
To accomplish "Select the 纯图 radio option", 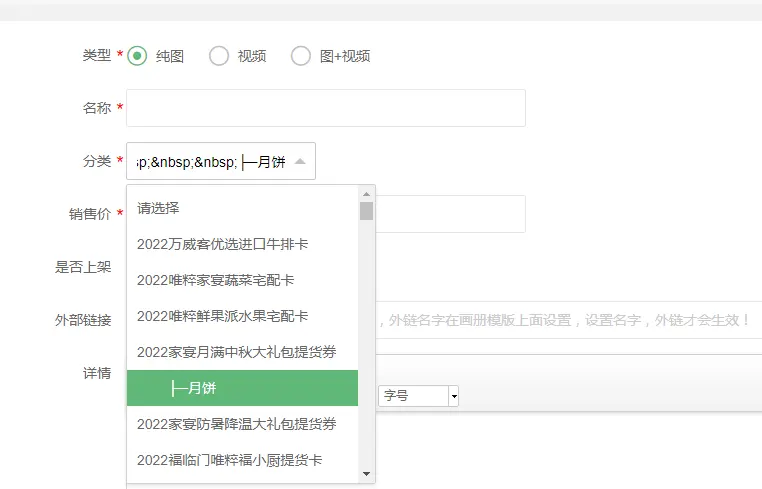I will point(138,56).
